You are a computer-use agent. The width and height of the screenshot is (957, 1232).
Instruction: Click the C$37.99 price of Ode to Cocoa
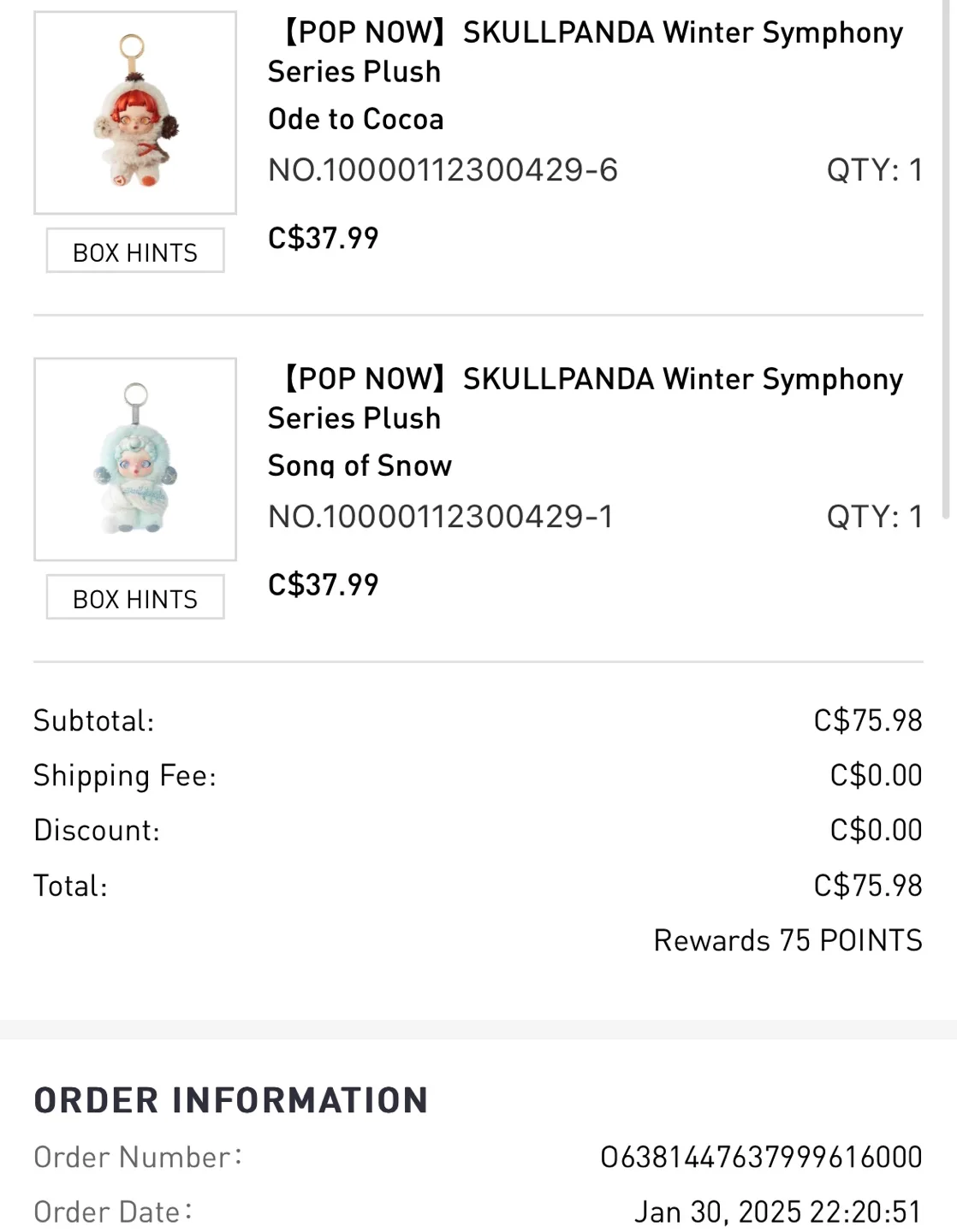[324, 238]
